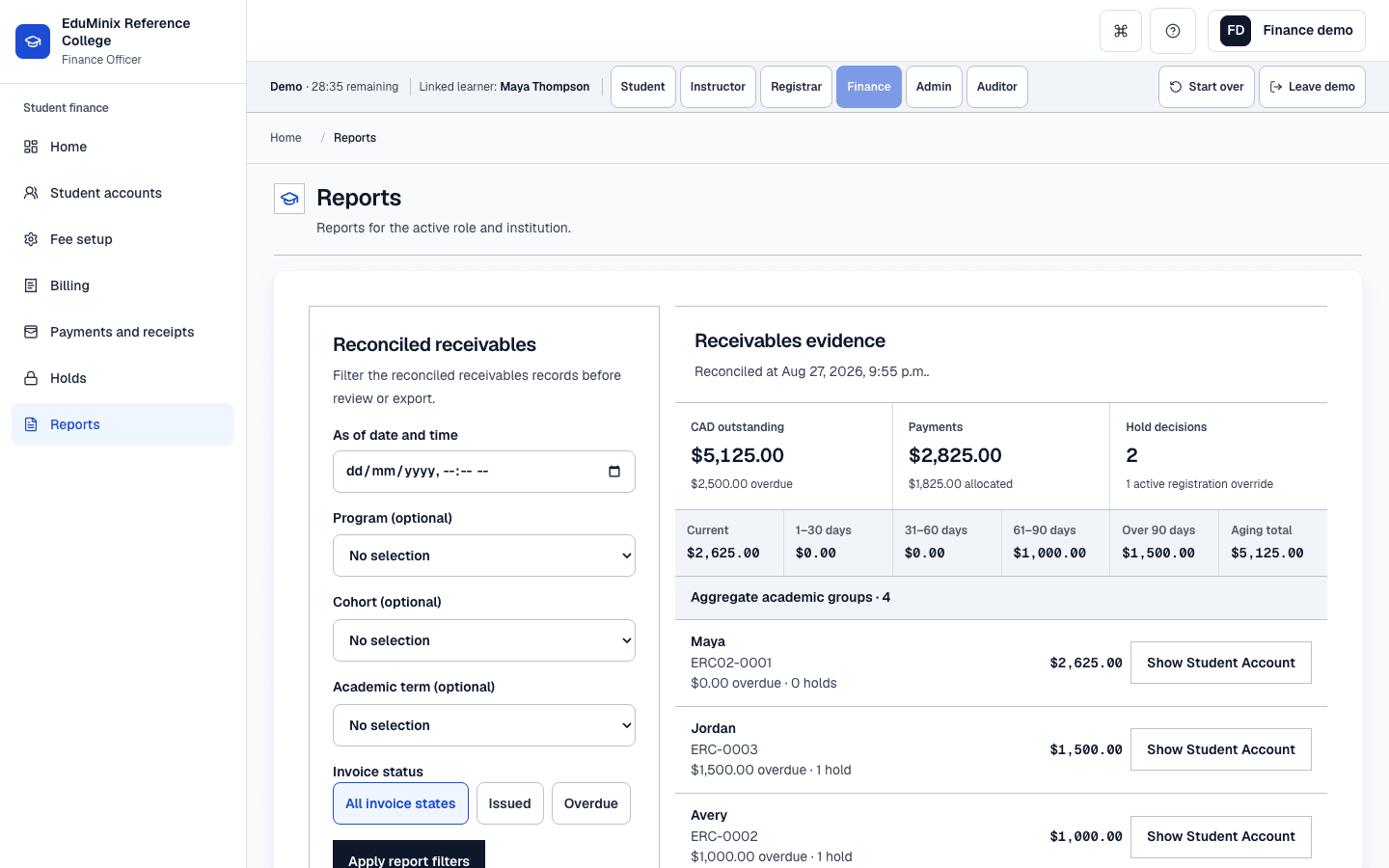
Task: Click the Finance demo account label
Action: [x=1308, y=31]
